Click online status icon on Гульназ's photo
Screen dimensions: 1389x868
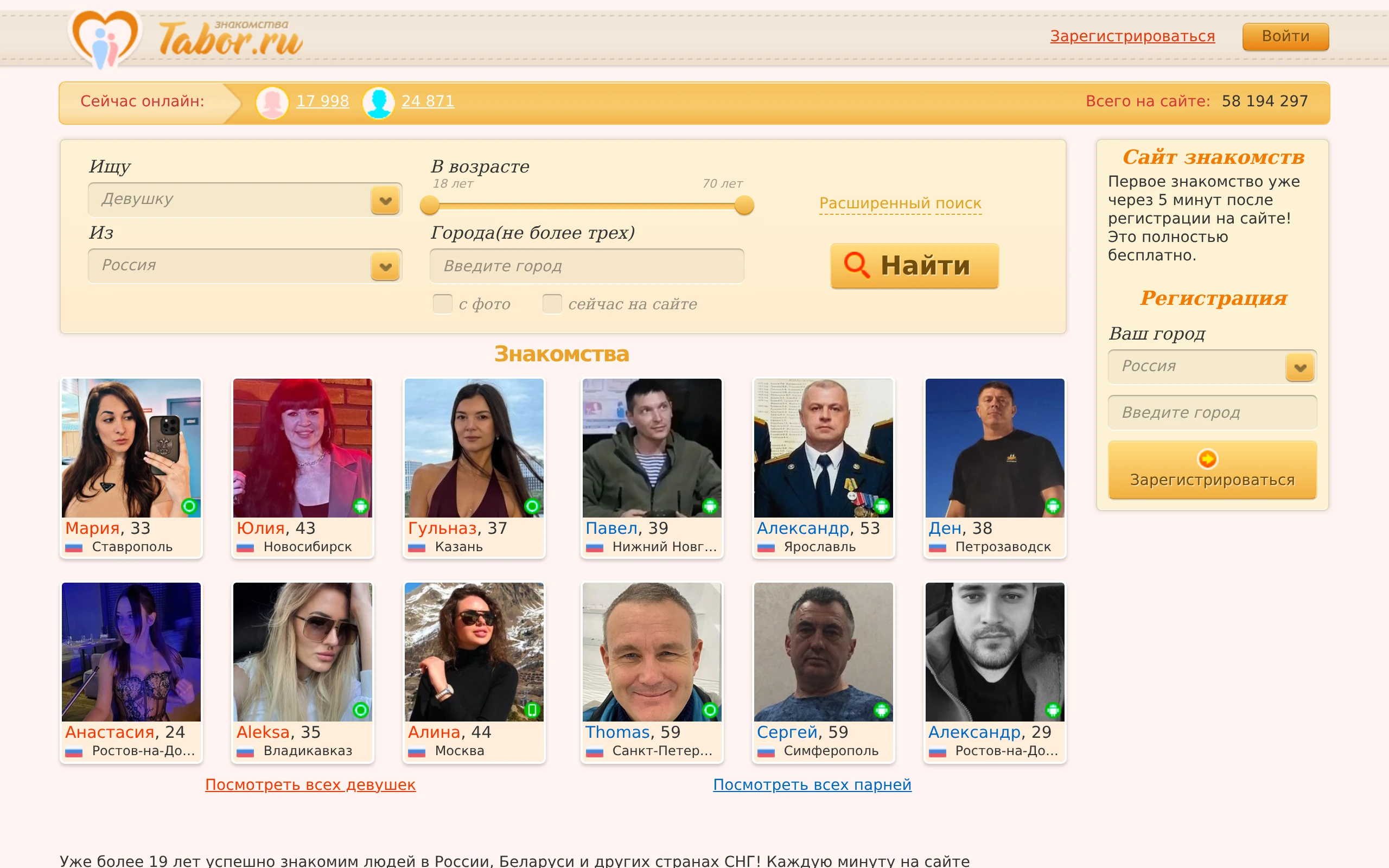[532, 506]
